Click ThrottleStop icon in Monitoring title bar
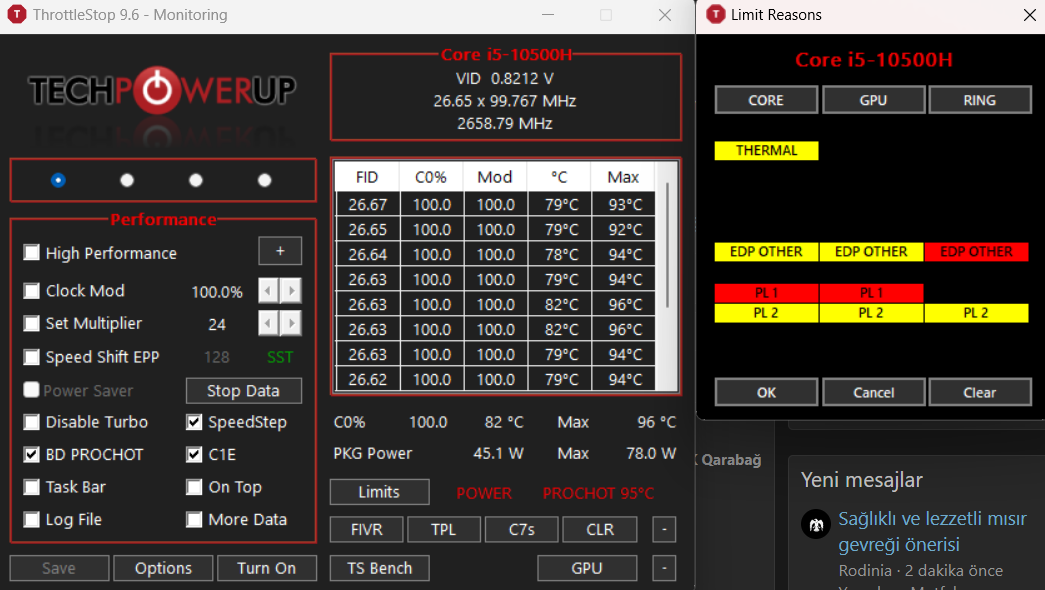Image resolution: width=1045 pixels, height=590 pixels. (17, 14)
